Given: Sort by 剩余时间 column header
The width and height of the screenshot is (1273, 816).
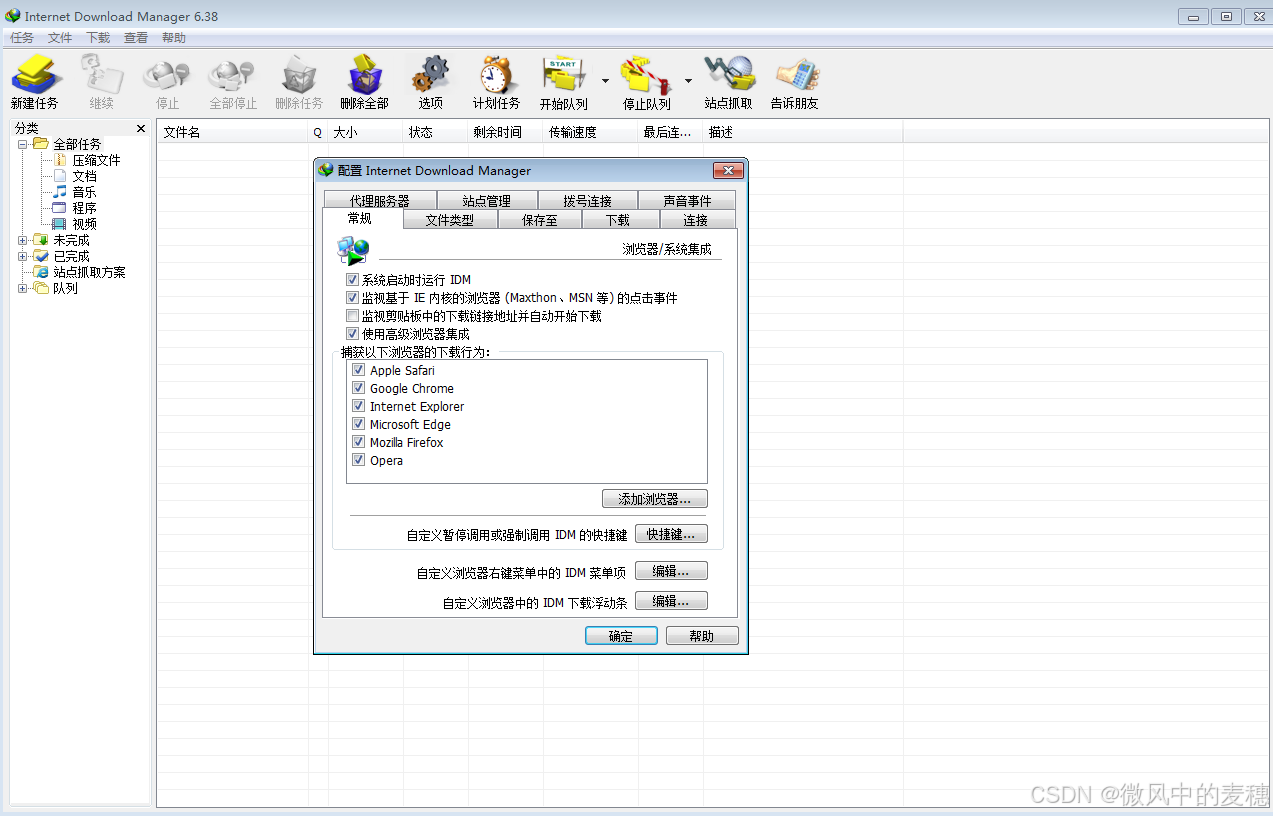Looking at the screenshot, I should tap(505, 132).
